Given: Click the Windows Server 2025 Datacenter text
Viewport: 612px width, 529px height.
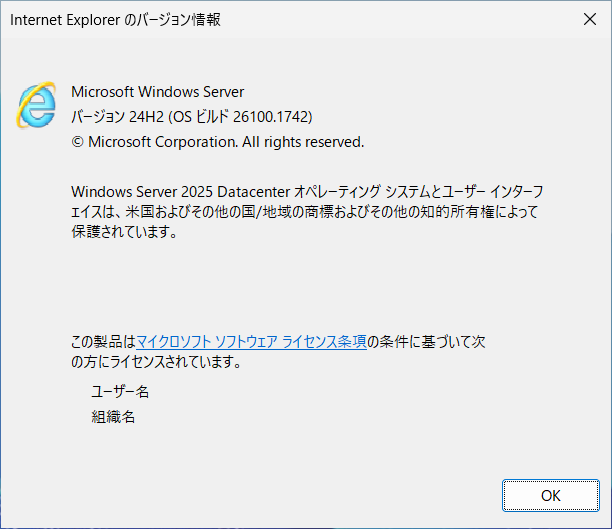Looking at the screenshot, I should (180, 192).
